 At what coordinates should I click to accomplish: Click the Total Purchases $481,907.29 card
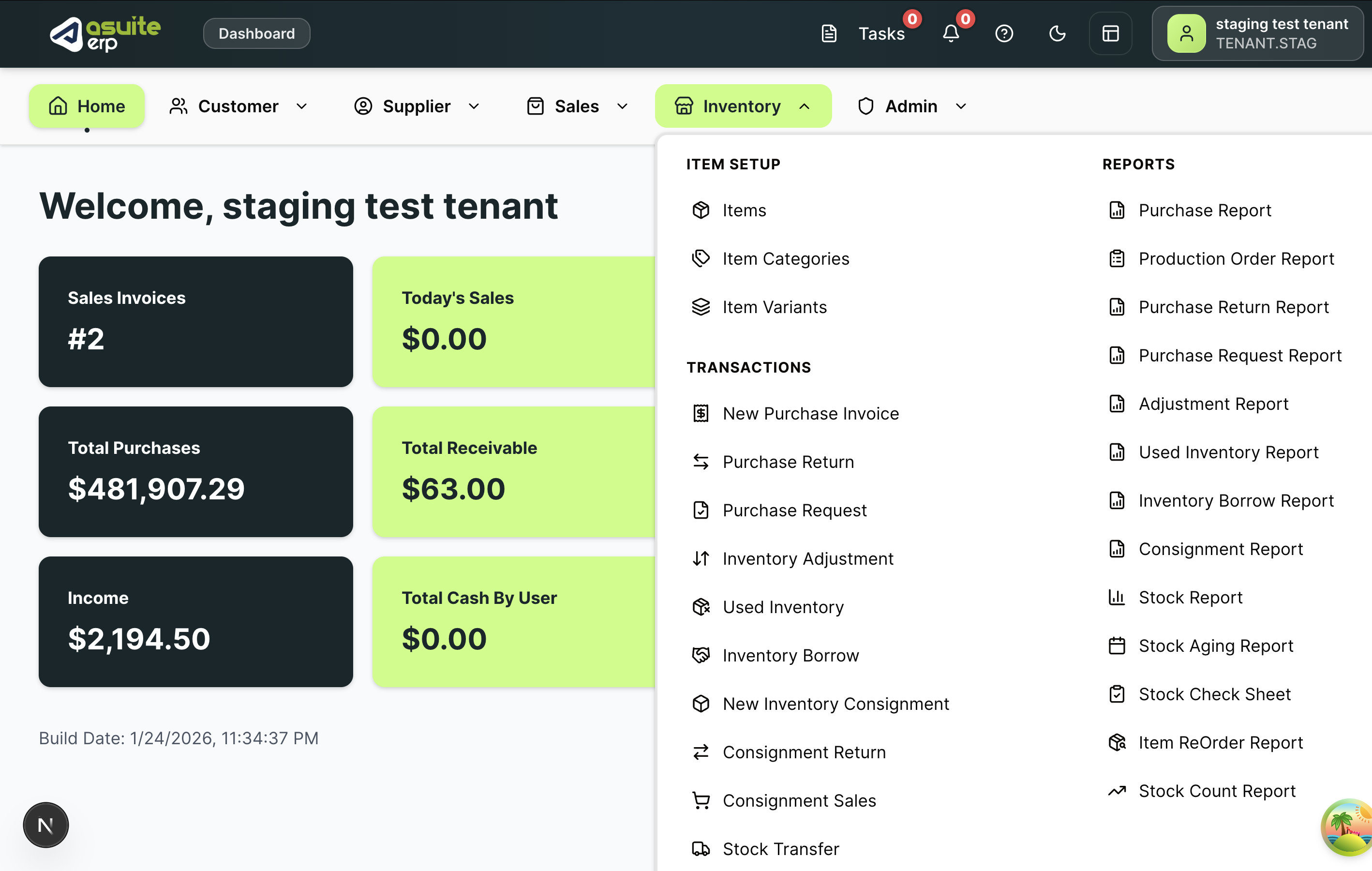[x=196, y=472]
